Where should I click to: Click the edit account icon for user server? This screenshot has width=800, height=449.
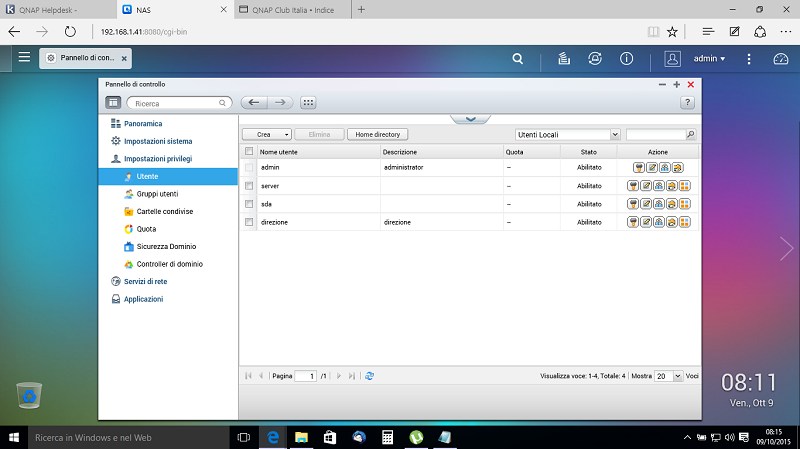click(x=647, y=186)
